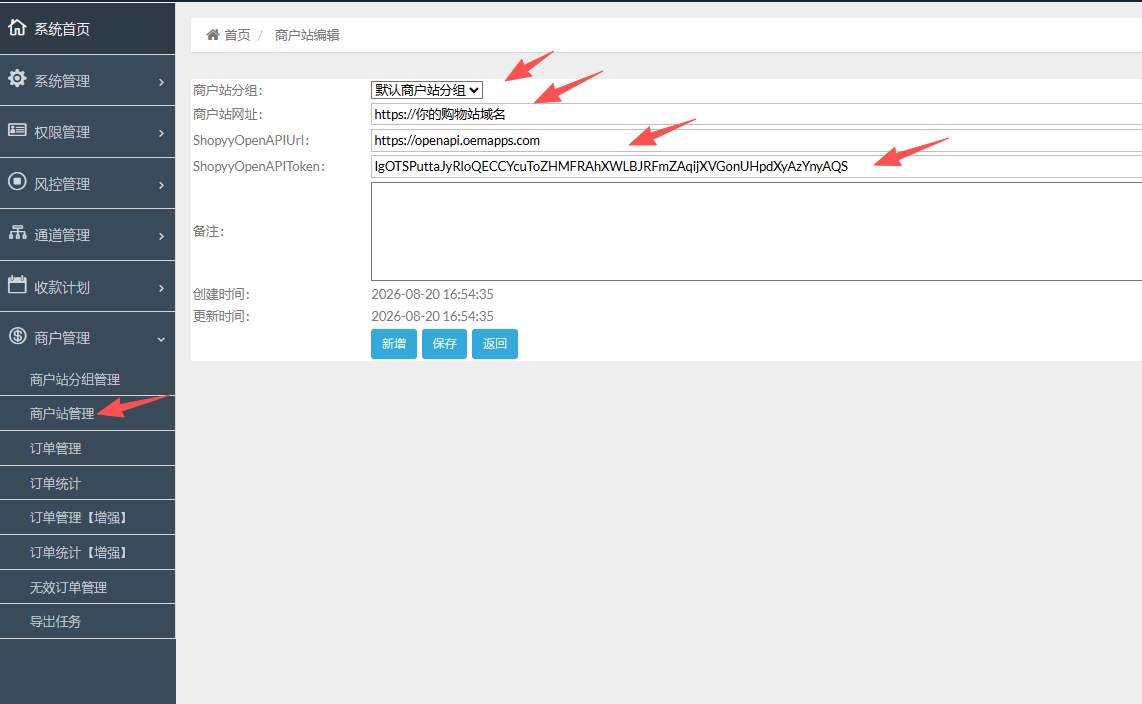The width and height of the screenshot is (1142, 704).
Task: Click the 新增 button
Action: pos(394,344)
